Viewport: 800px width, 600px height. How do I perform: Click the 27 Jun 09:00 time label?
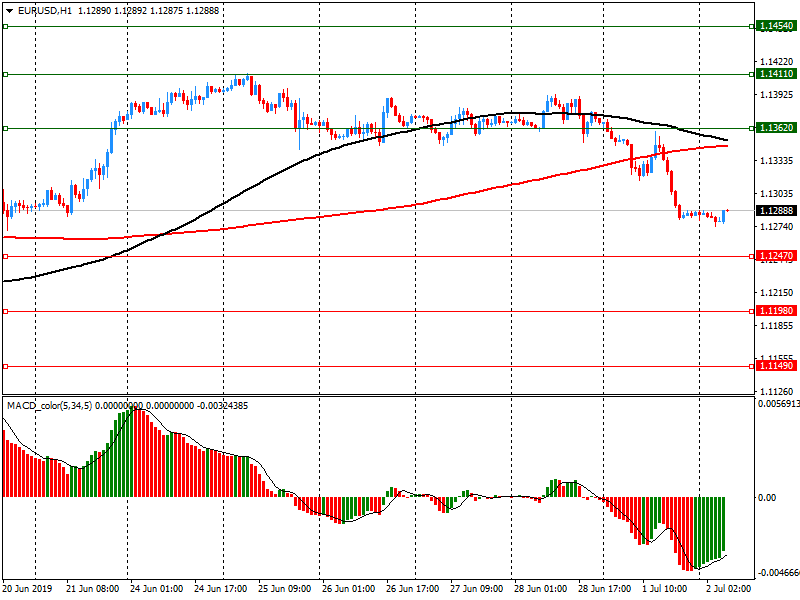tap(477, 589)
